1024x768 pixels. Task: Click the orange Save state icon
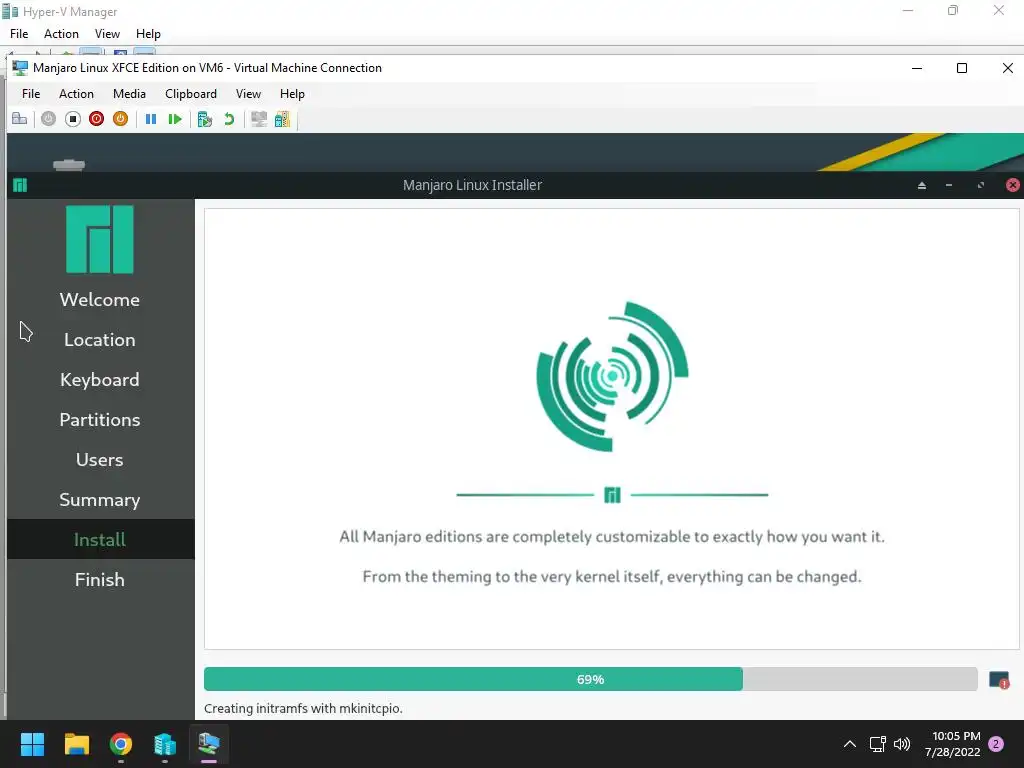120,119
